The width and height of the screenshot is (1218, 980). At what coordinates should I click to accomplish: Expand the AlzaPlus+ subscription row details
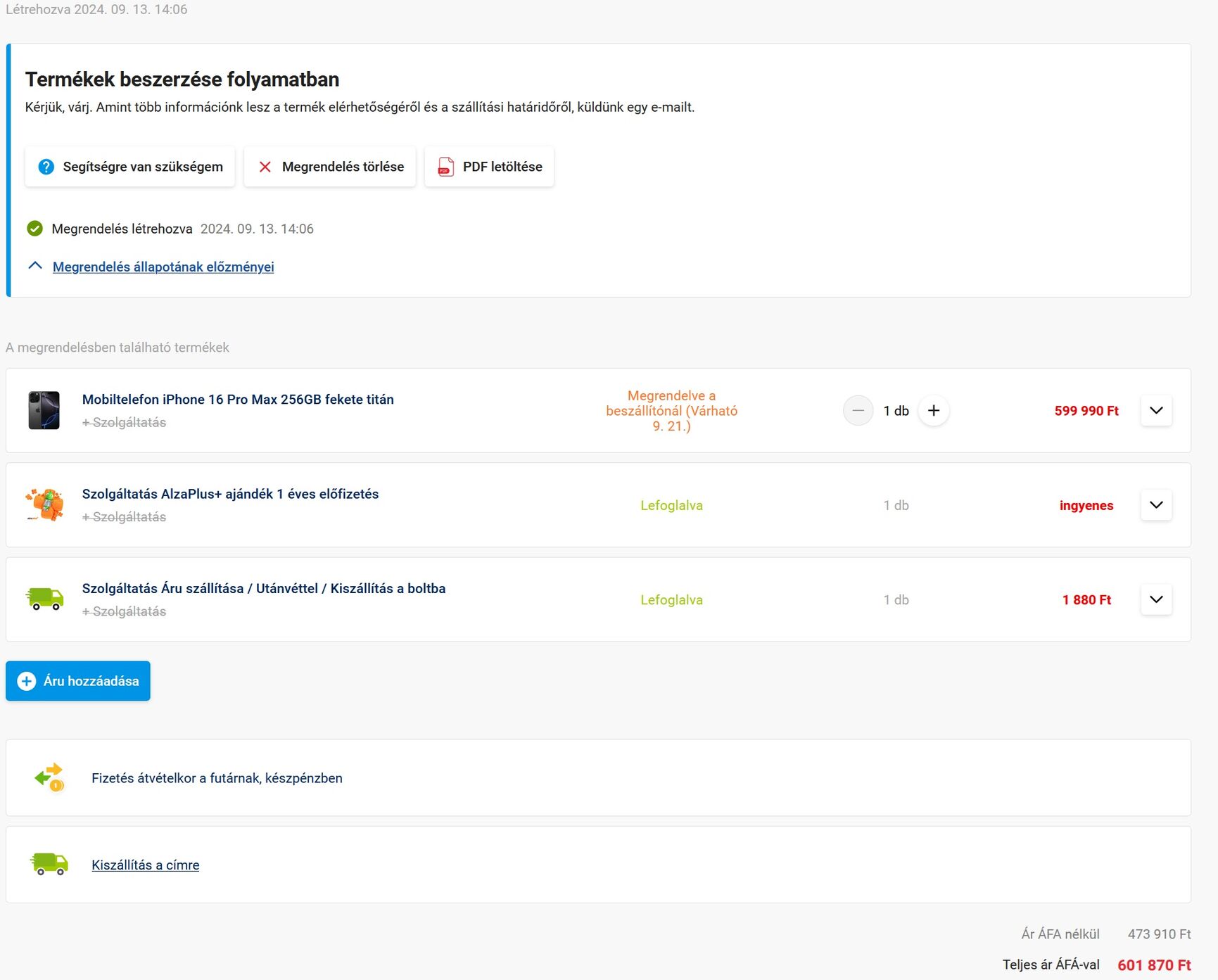click(1156, 505)
